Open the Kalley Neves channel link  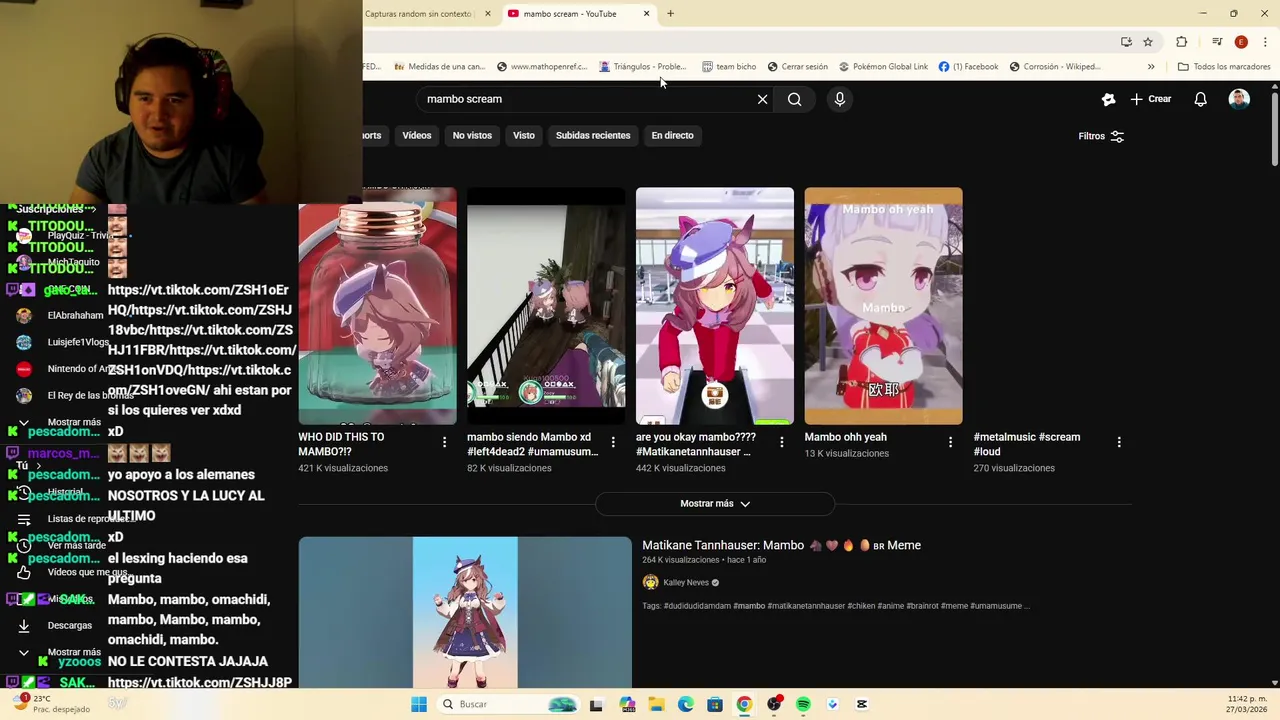686,583
